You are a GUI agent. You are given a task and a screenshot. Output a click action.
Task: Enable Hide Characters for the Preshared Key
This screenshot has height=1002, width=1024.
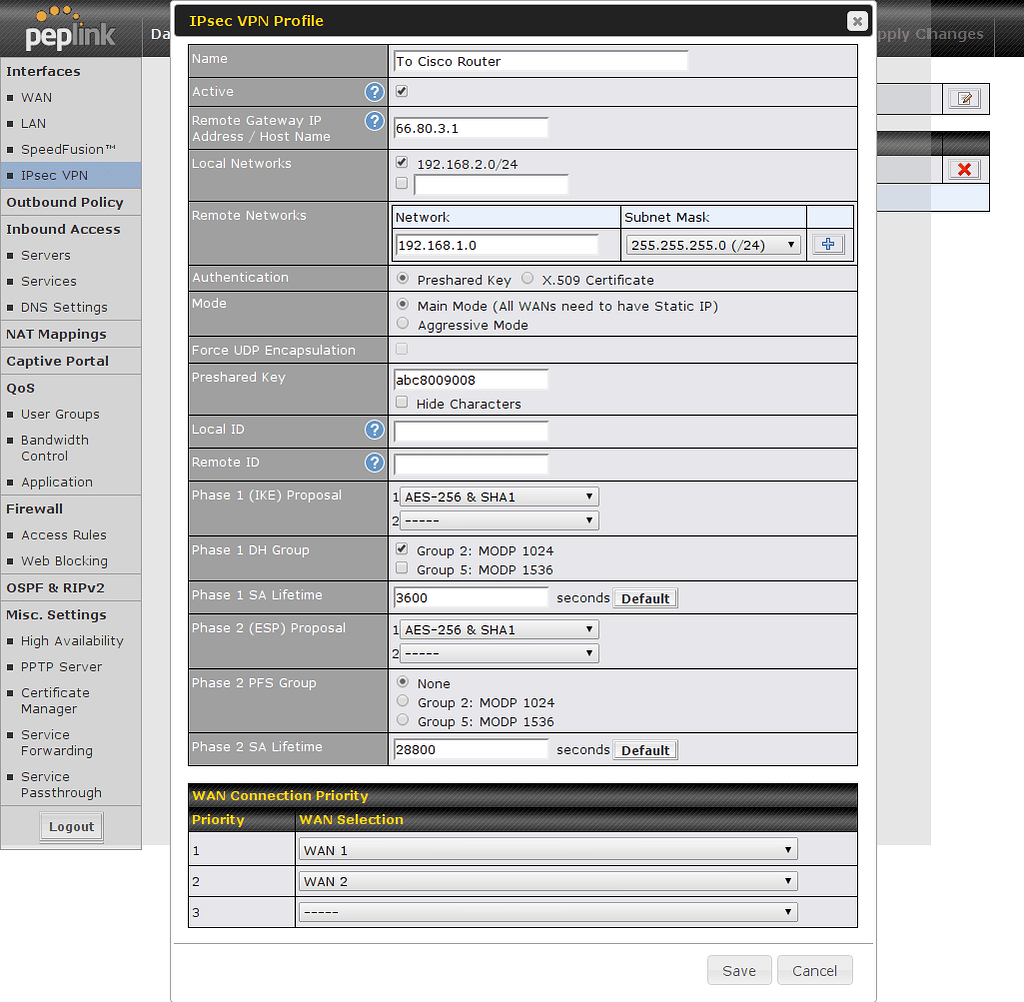(401, 402)
